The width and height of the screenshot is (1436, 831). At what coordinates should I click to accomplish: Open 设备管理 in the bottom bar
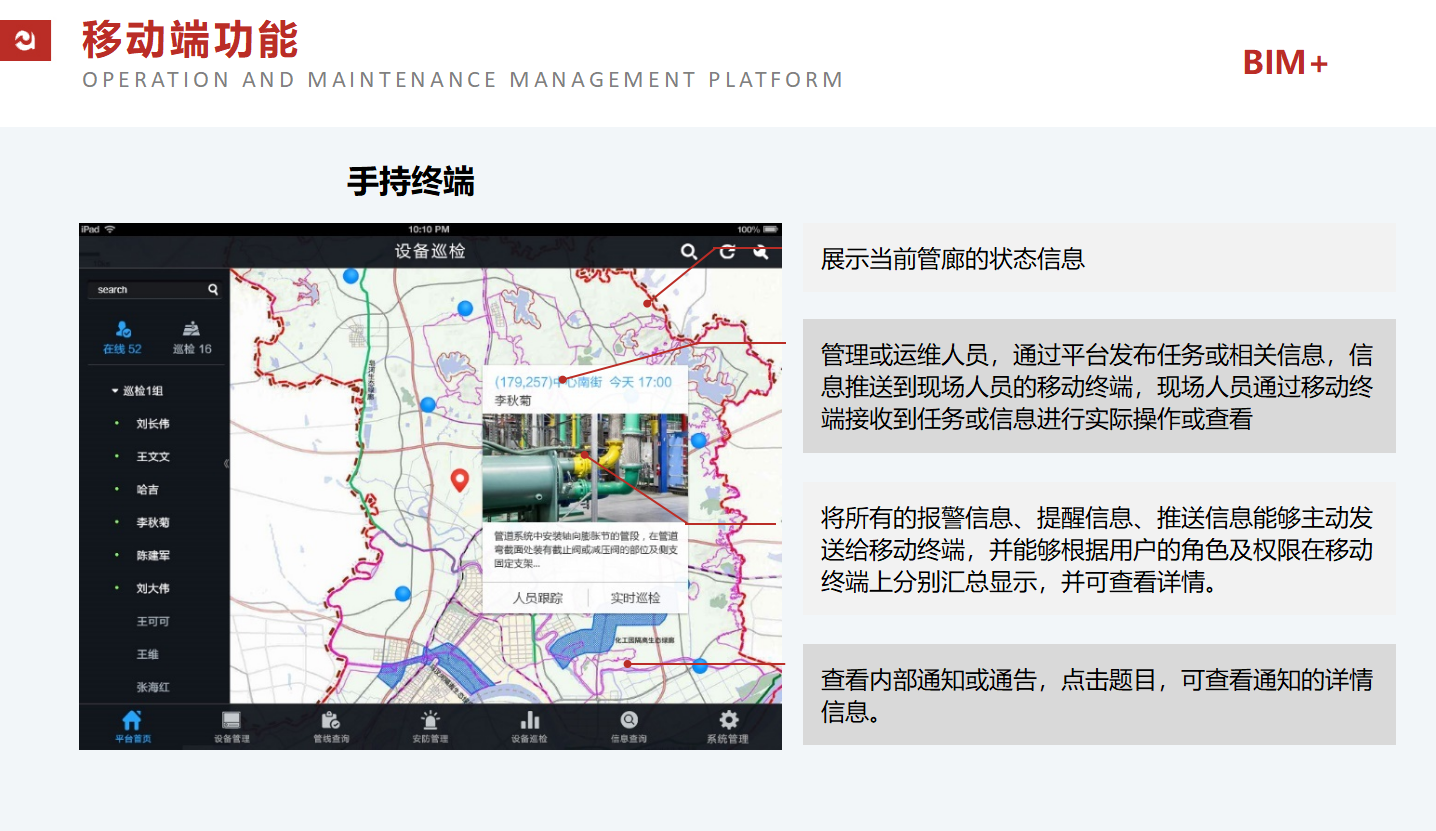point(231,725)
